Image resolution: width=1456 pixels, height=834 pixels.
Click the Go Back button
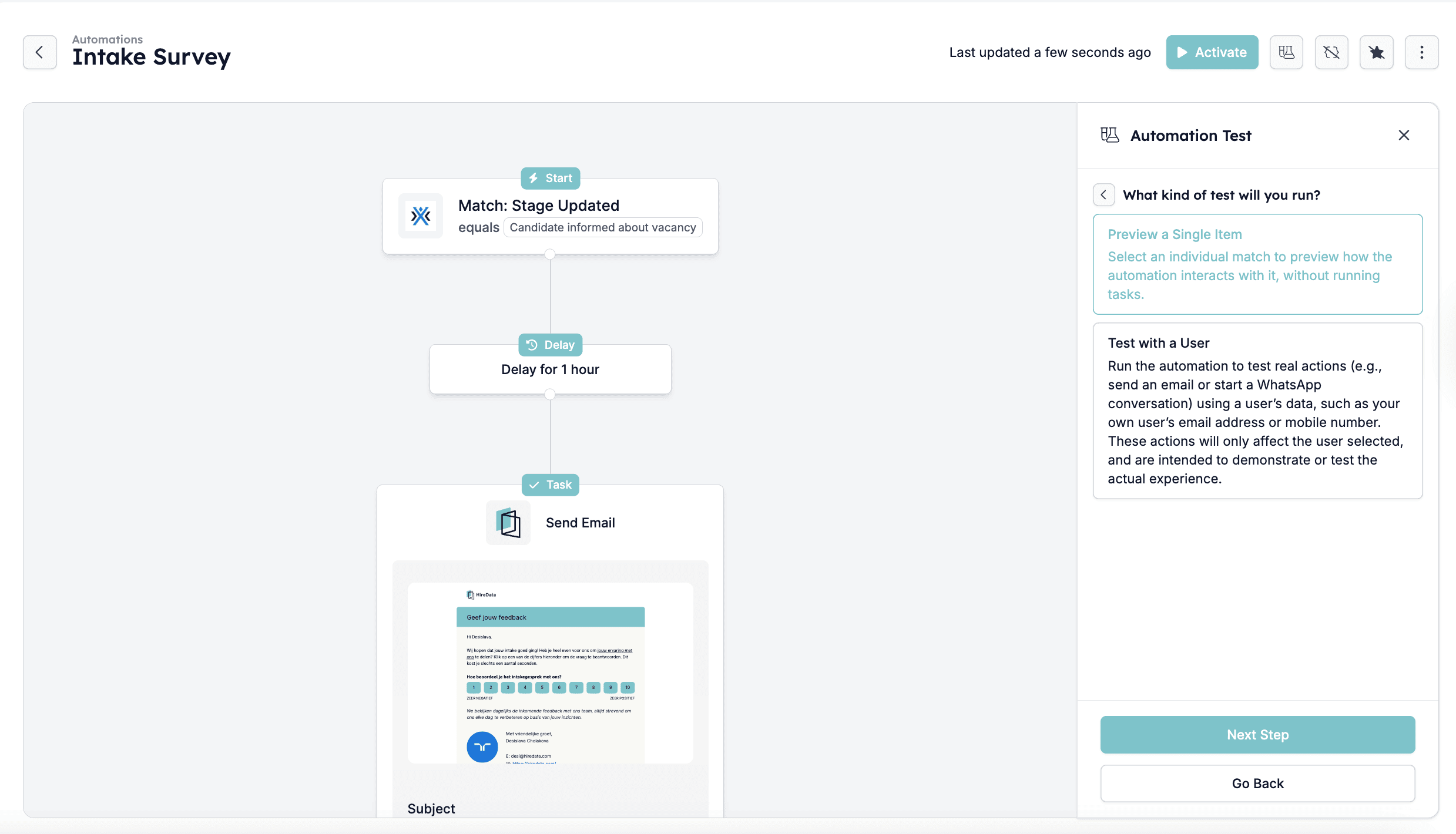1257,783
